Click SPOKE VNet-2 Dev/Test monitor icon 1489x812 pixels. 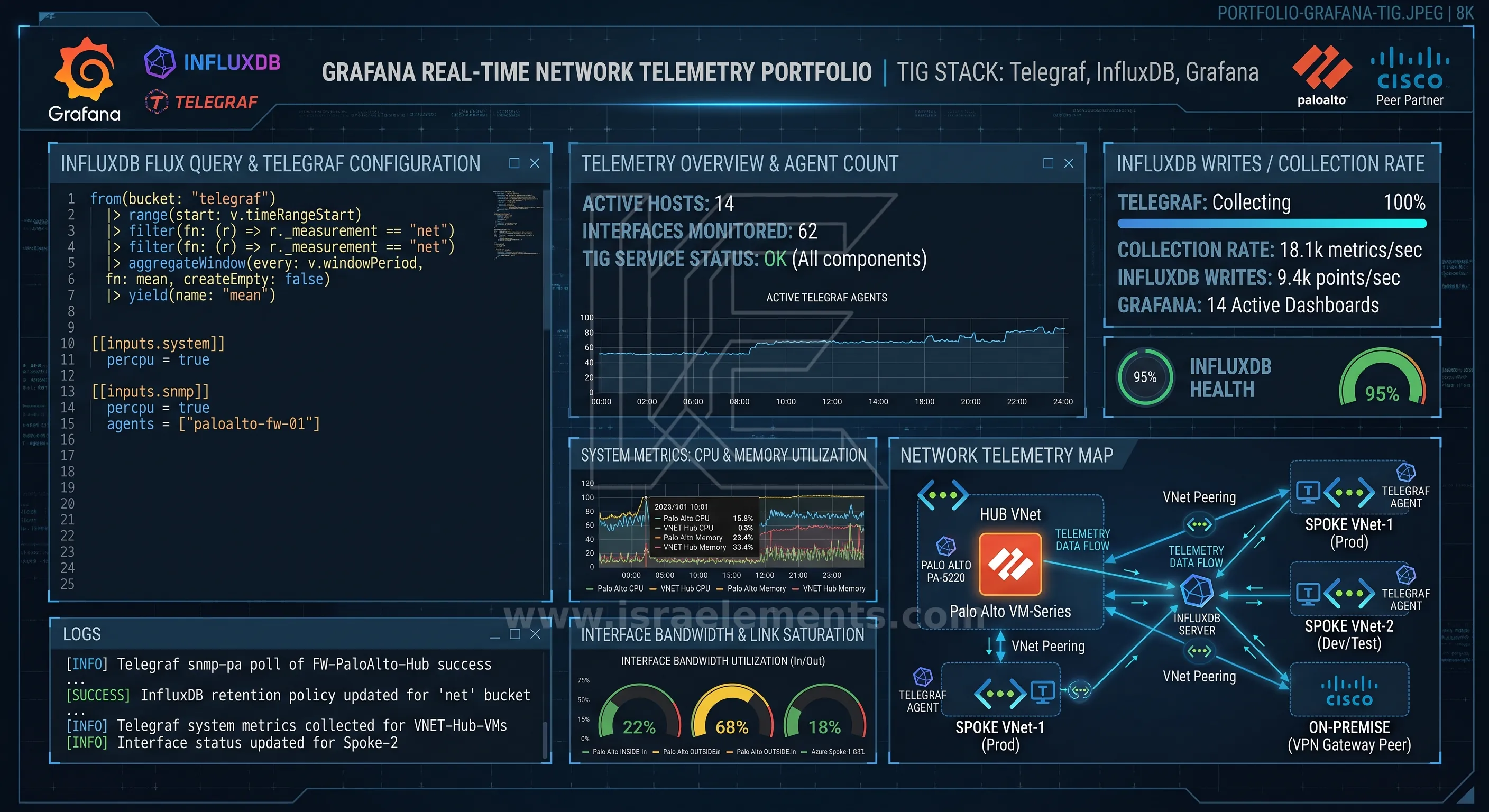click(1308, 594)
